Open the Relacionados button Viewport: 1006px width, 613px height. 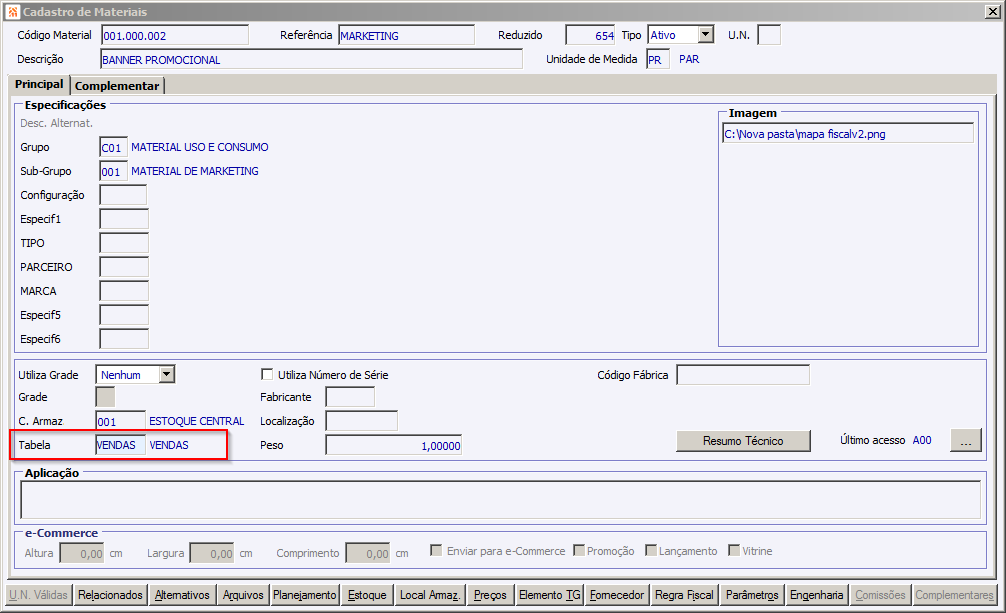point(110,595)
